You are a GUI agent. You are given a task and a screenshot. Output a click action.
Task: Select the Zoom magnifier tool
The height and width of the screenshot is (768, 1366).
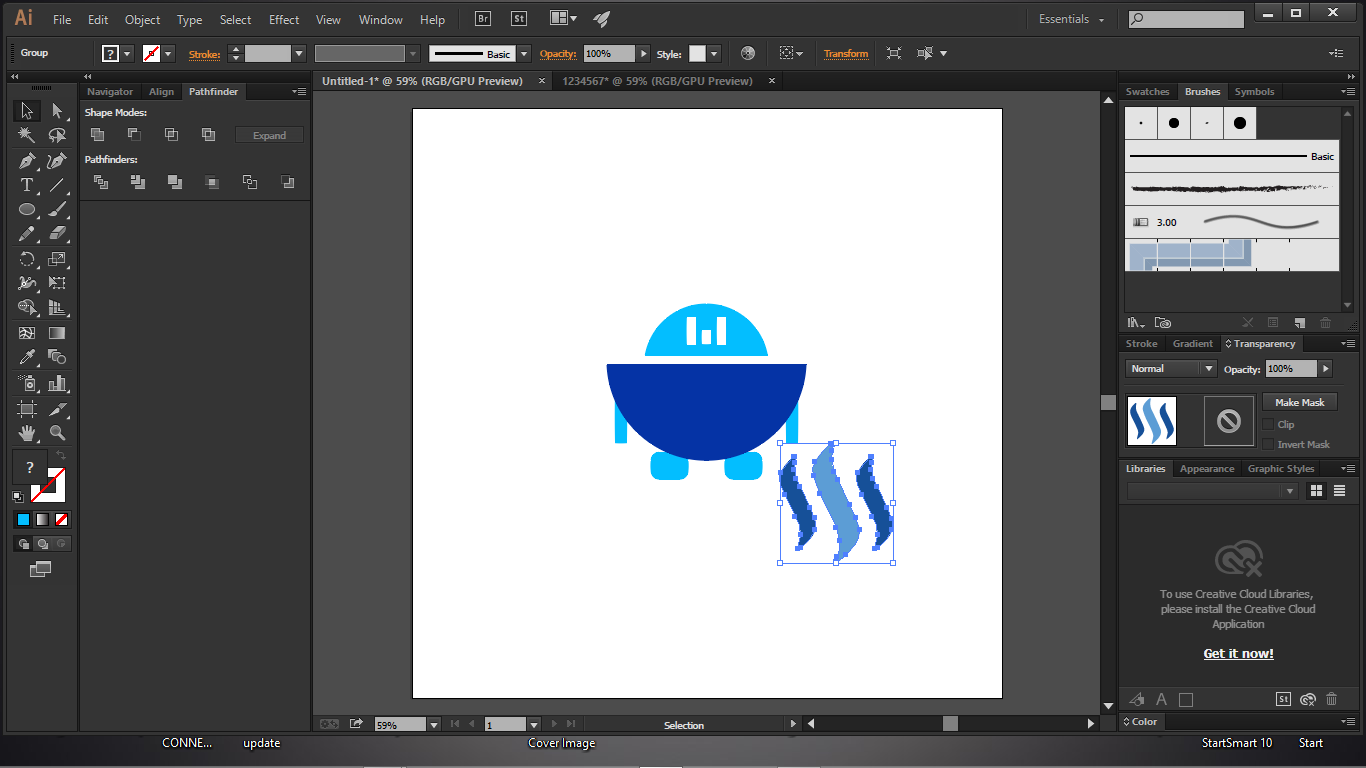pos(58,433)
